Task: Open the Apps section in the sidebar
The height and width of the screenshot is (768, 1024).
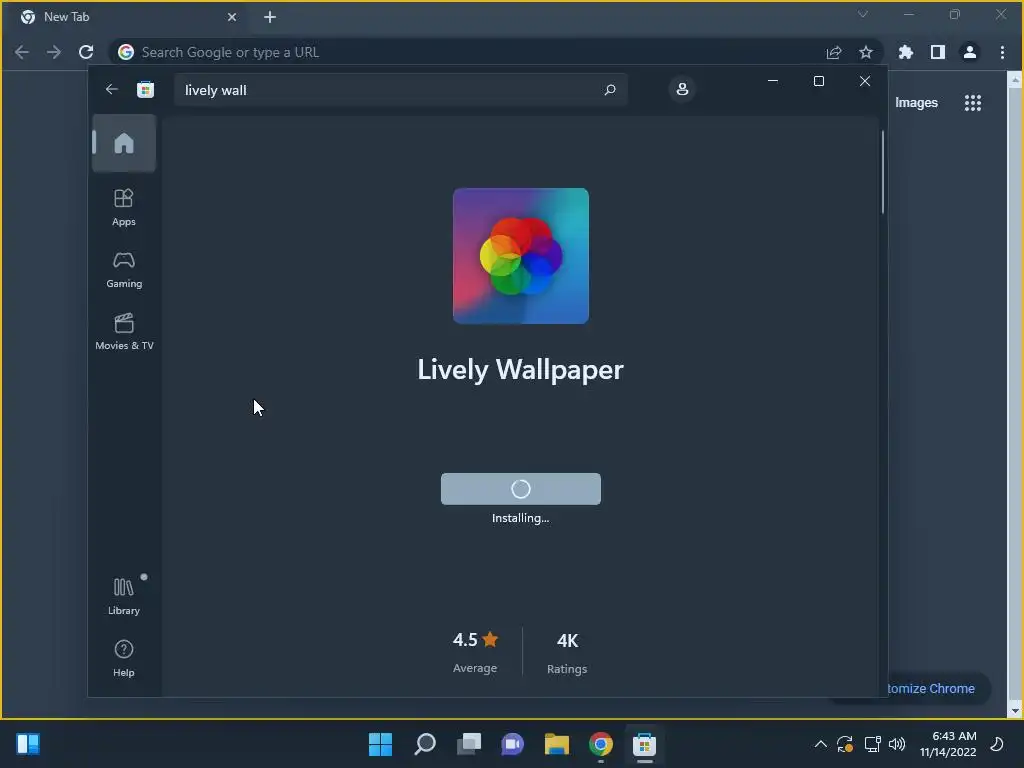Action: pyautogui.click(x=124, y=207)
